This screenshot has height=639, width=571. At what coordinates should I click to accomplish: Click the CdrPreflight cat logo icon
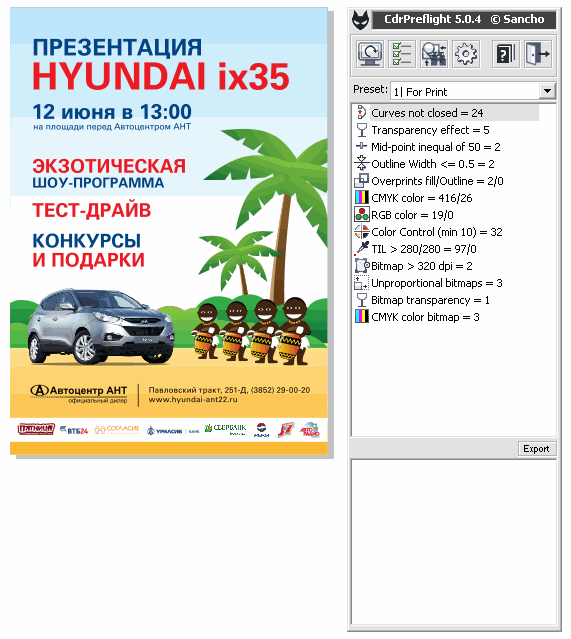point(361,20)
